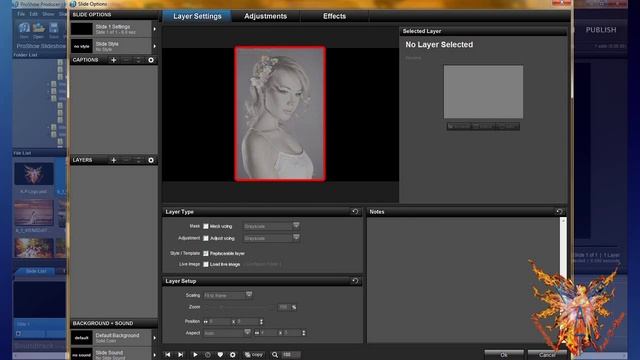Click the Slide Options window title icon
This screenshot has width=640, height=360.
(x=73, y=4)
